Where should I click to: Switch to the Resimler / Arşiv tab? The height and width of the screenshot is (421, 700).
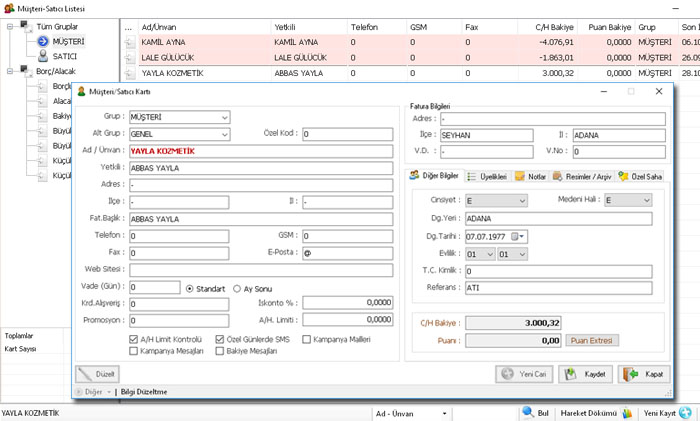pos(582,177)
